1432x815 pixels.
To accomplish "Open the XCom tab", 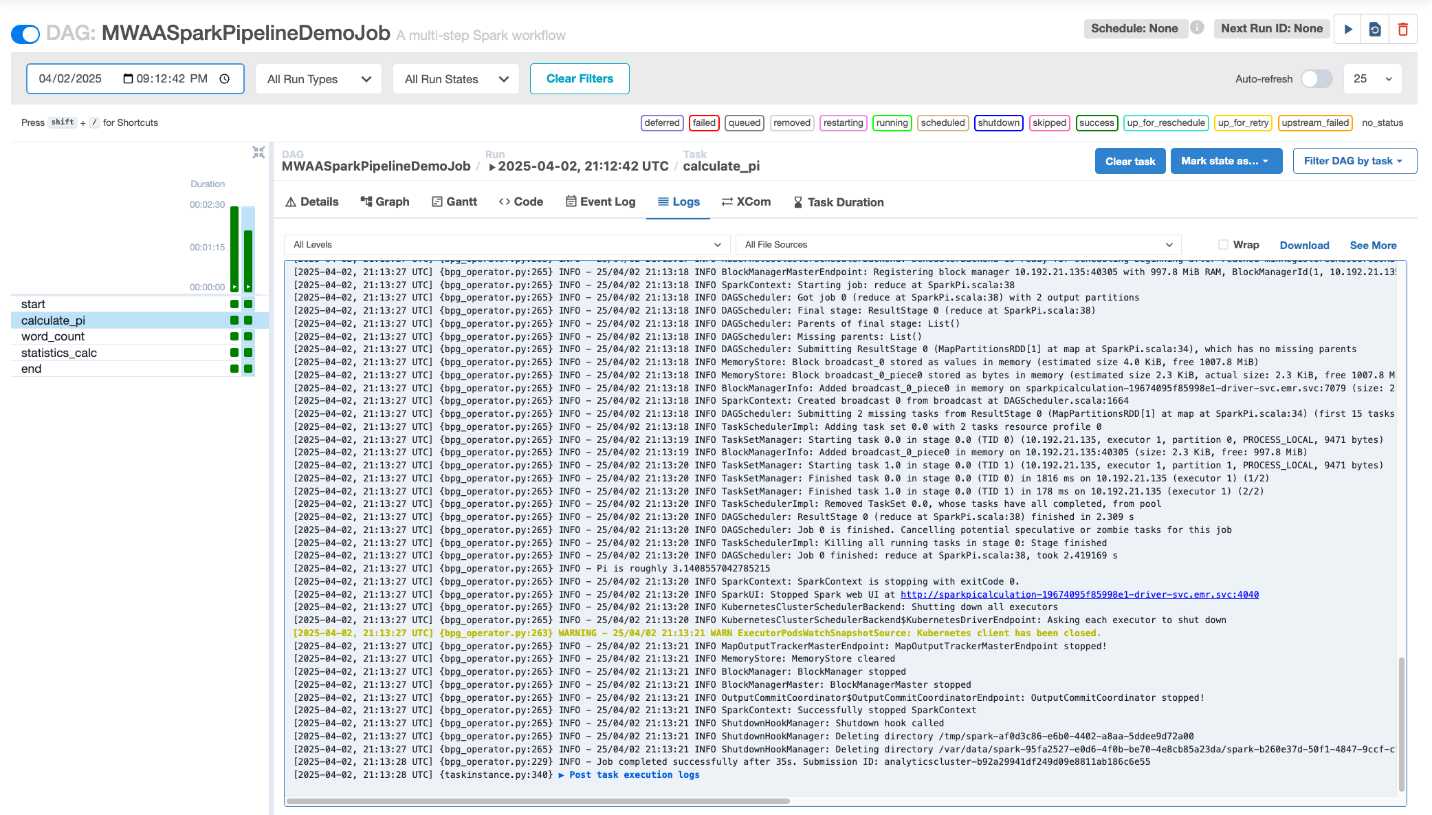I will (746, 202).
